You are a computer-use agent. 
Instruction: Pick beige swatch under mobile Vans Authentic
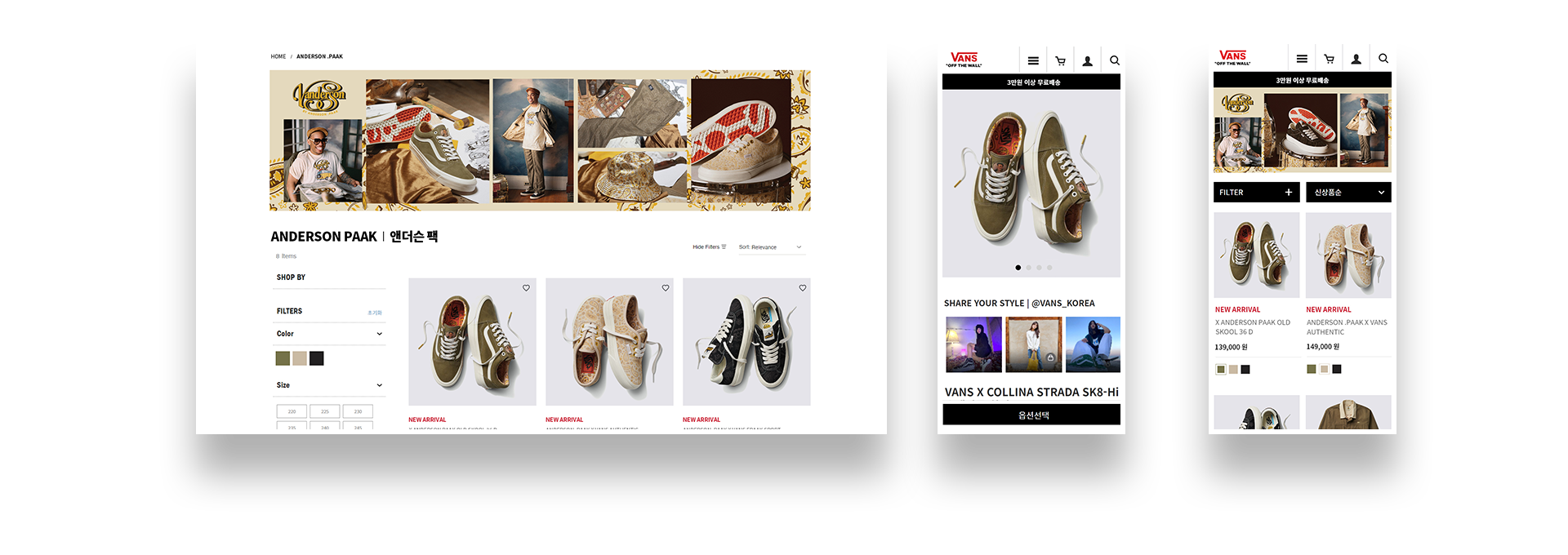(x=1325, y=369)
